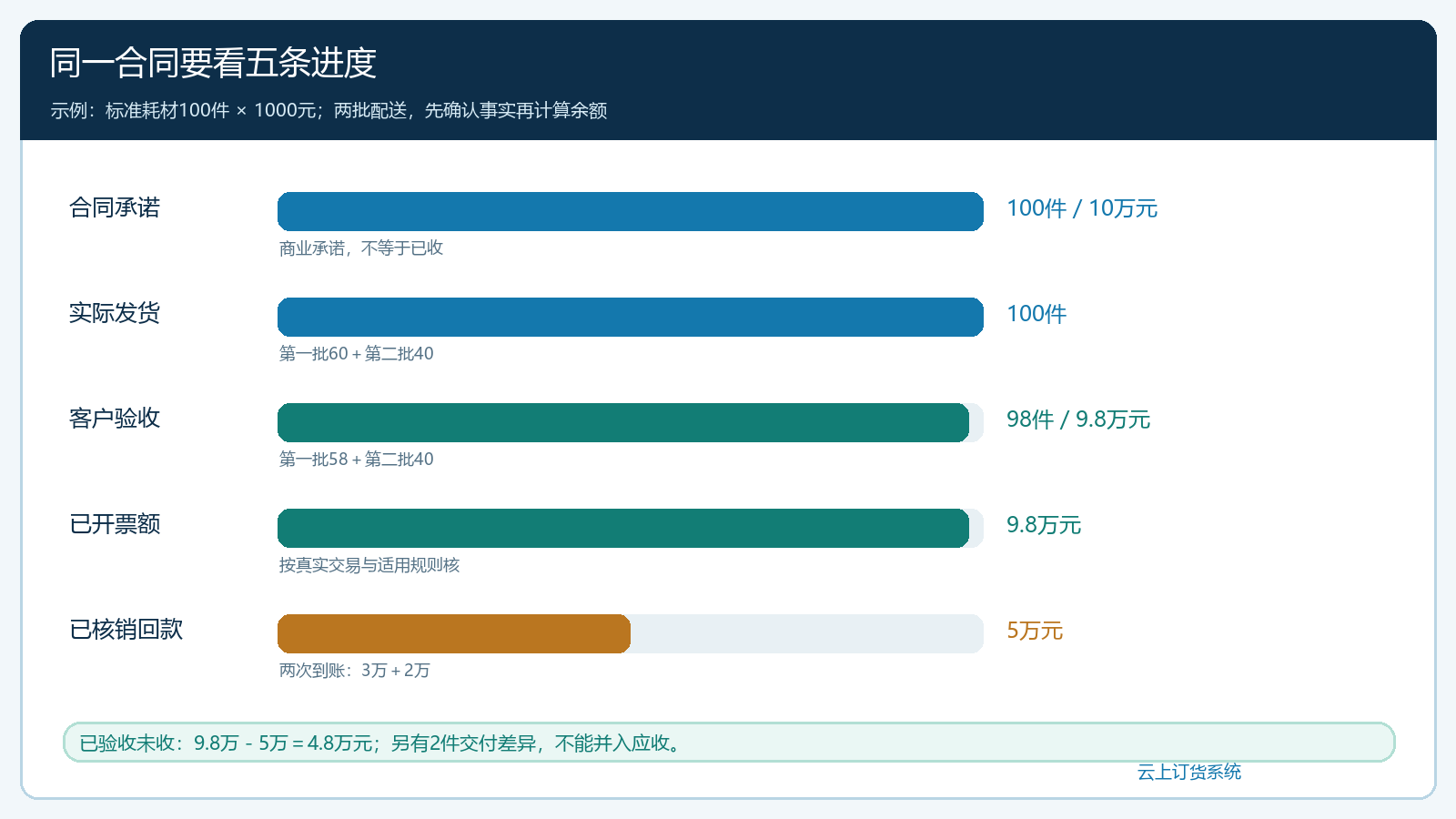Click the 已开票额 green progress bar
The width and height of the screenshot is (1456, 819).
click(x=623, y=528)
